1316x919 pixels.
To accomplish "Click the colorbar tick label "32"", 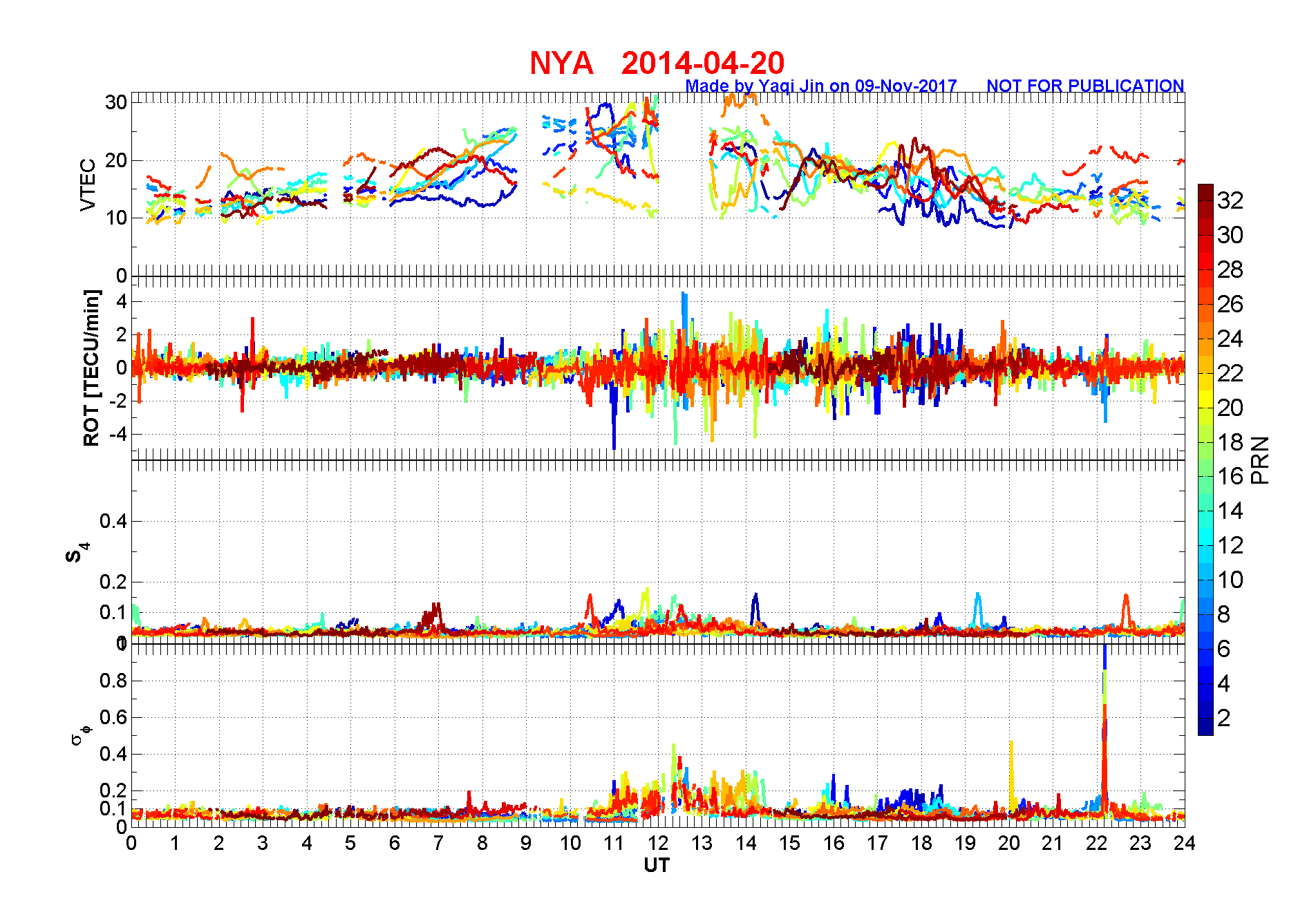I will 1230,200.
